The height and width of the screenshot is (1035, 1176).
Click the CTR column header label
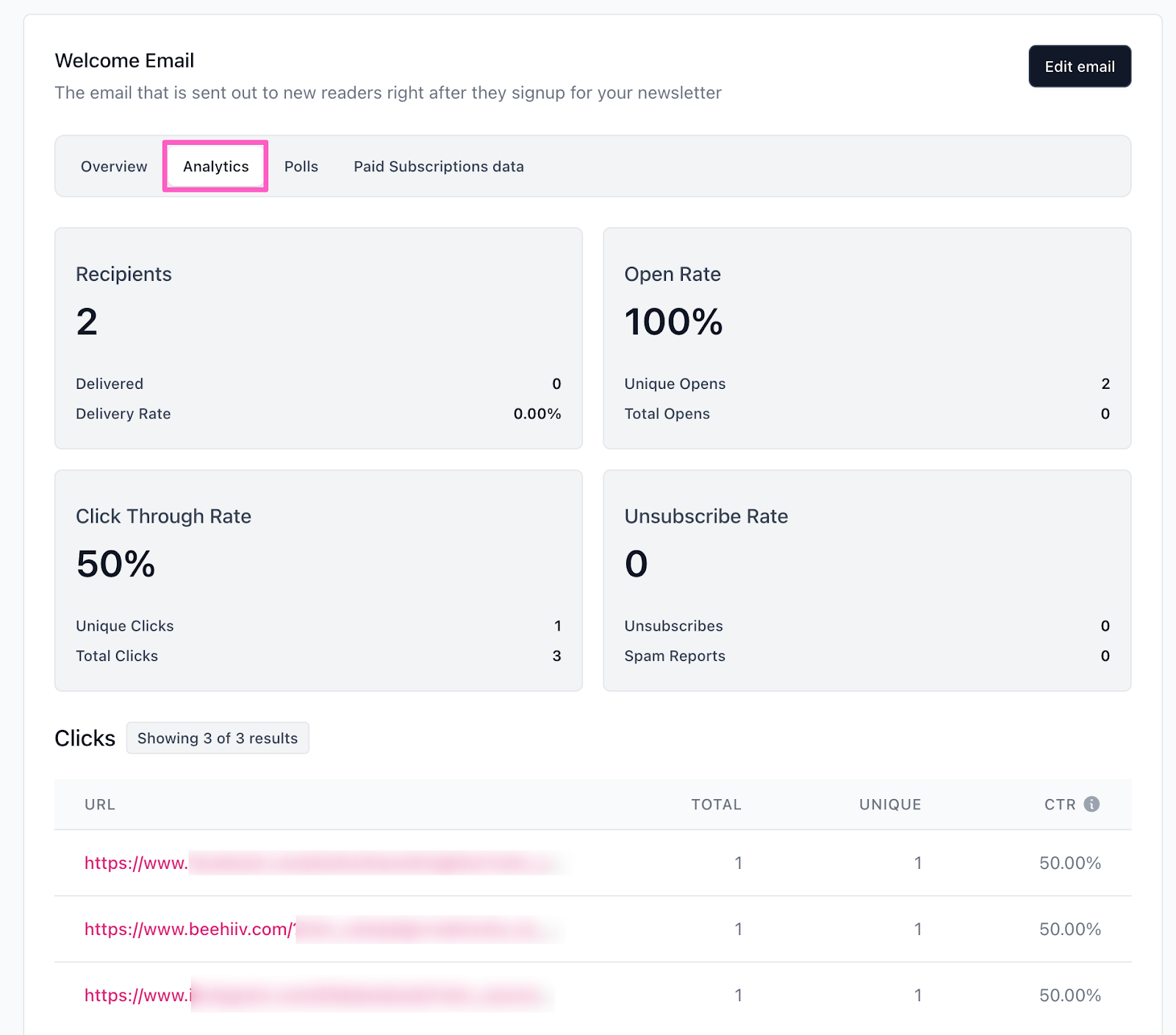click(1059, 804)
